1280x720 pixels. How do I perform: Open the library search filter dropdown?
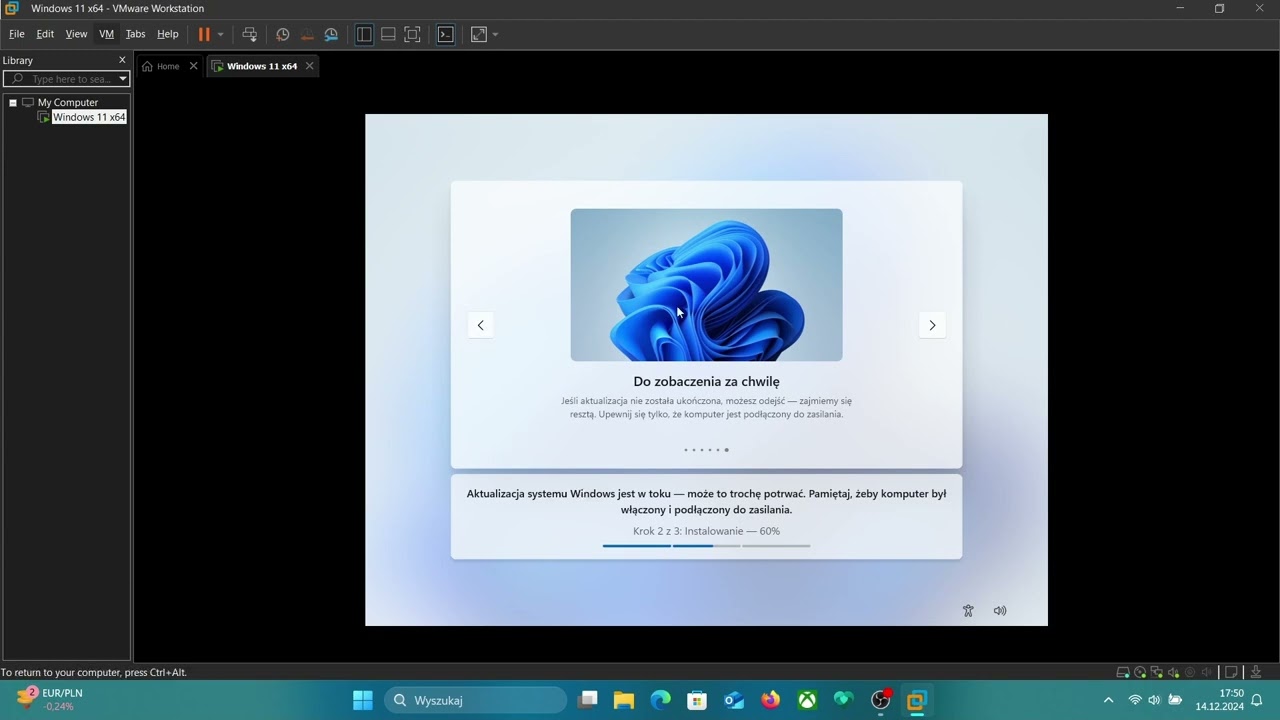point(123,79)
